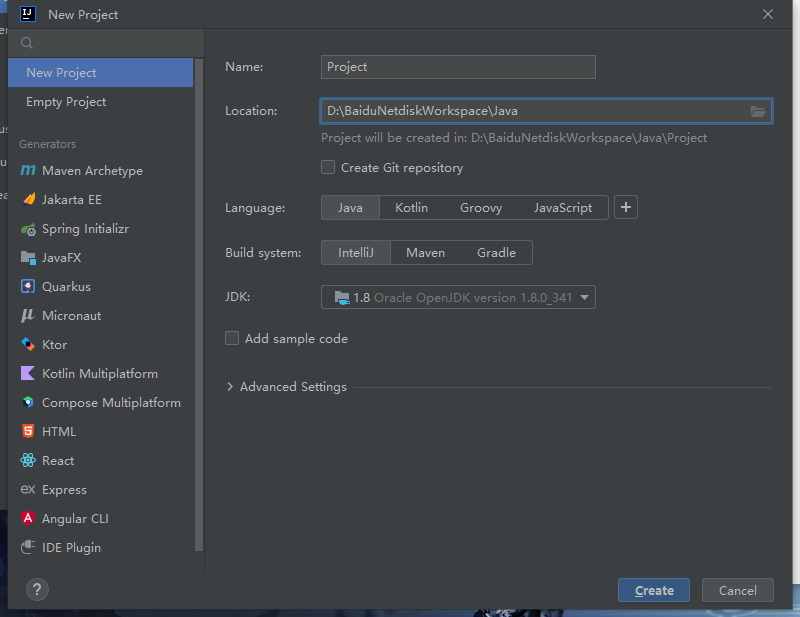Enable Create Git repository checkbox

(328, 168)
